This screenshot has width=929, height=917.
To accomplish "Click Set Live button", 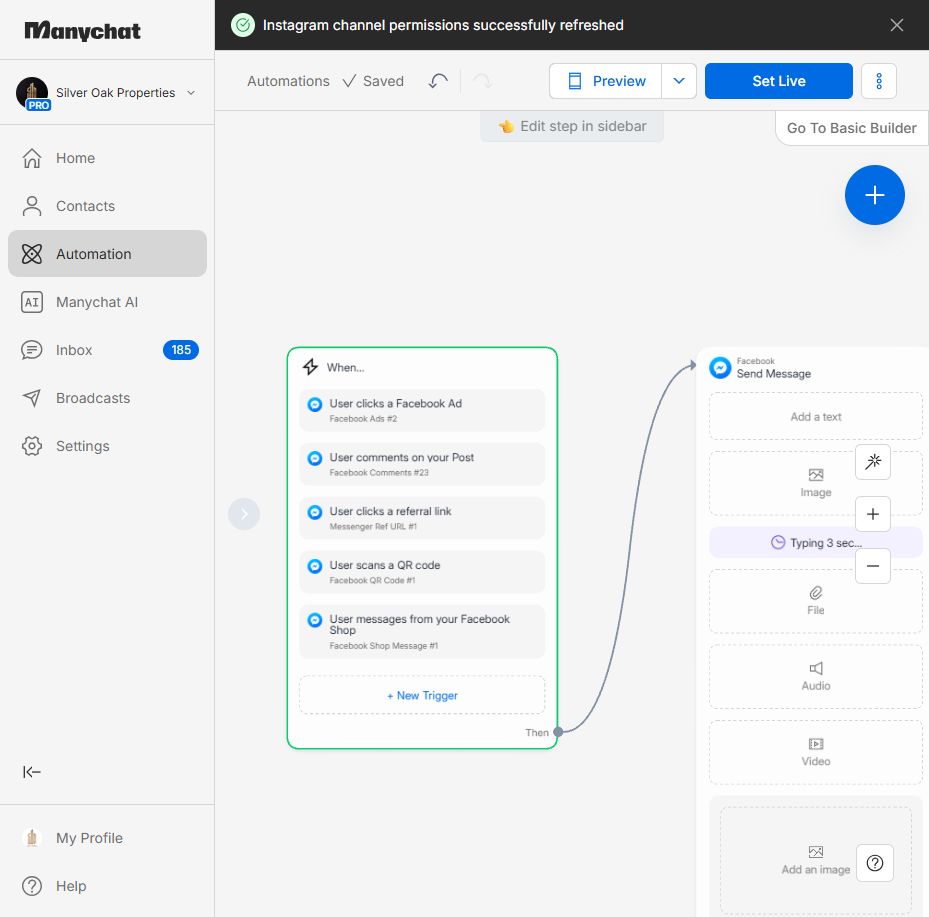I will [x=779, y=81].
